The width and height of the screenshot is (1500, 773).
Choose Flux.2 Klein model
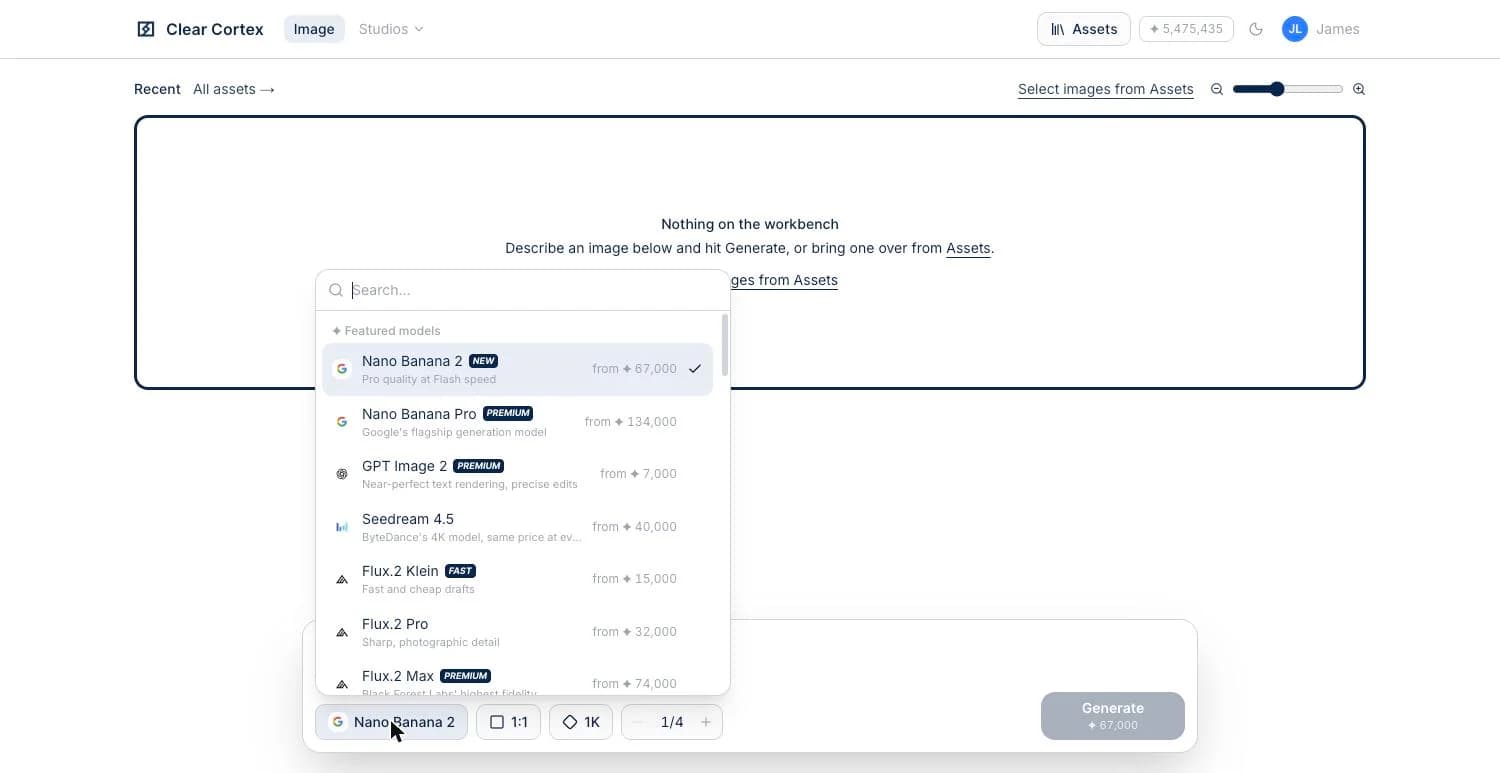[x=517, y=579]
